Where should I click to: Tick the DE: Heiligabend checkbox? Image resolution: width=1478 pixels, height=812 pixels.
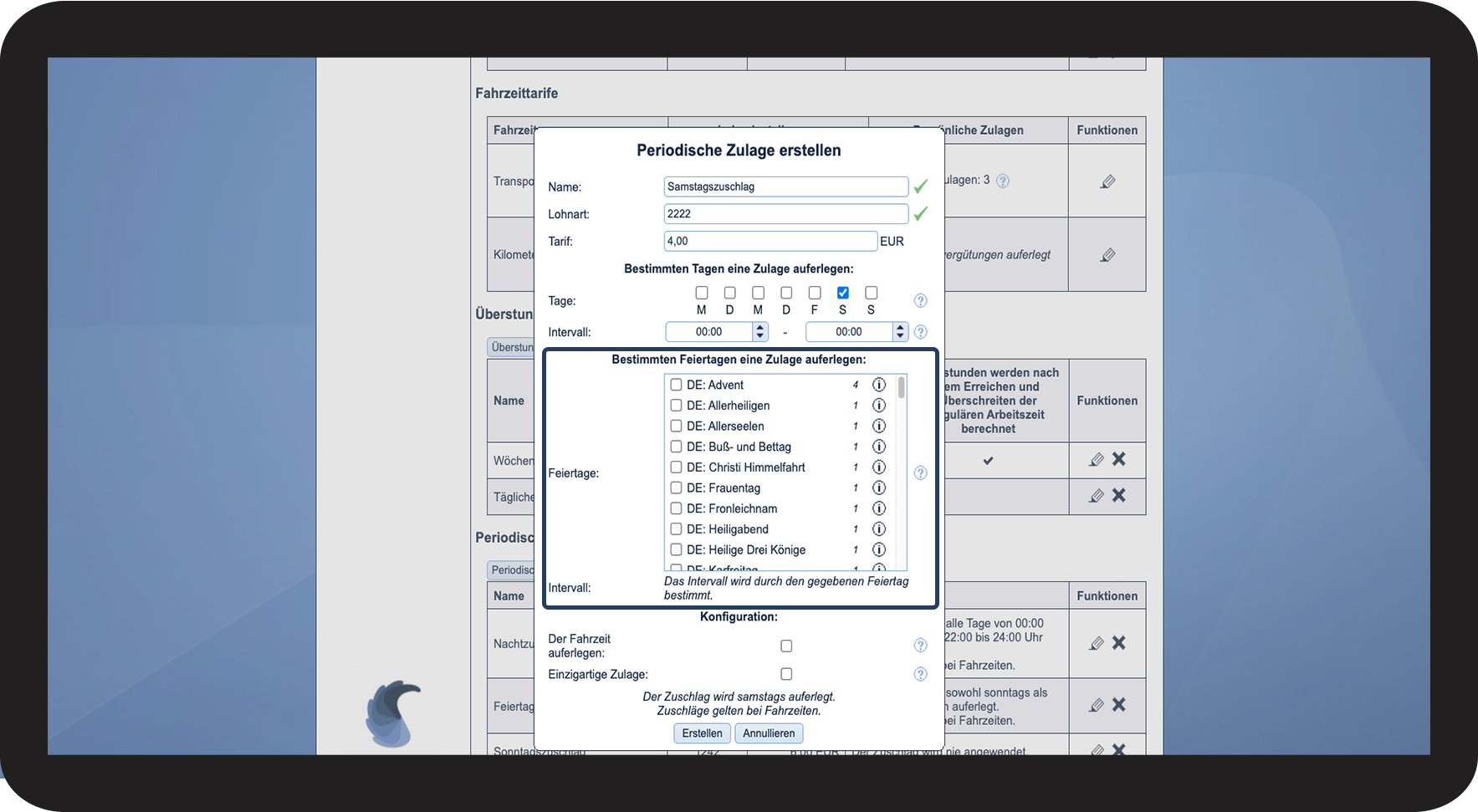[x=676, y=529]
